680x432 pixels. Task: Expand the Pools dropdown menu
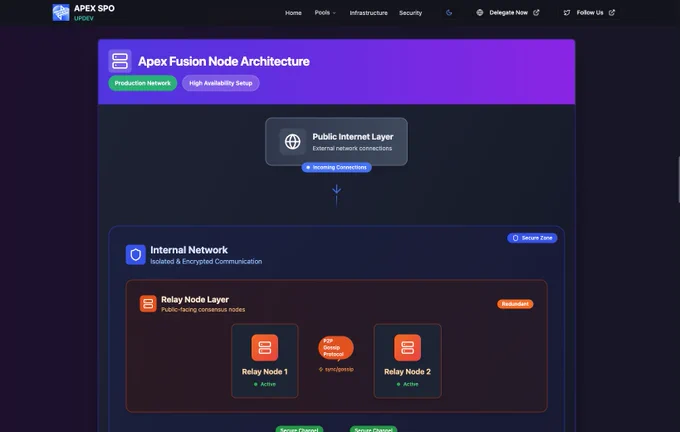tap(325, 13)
